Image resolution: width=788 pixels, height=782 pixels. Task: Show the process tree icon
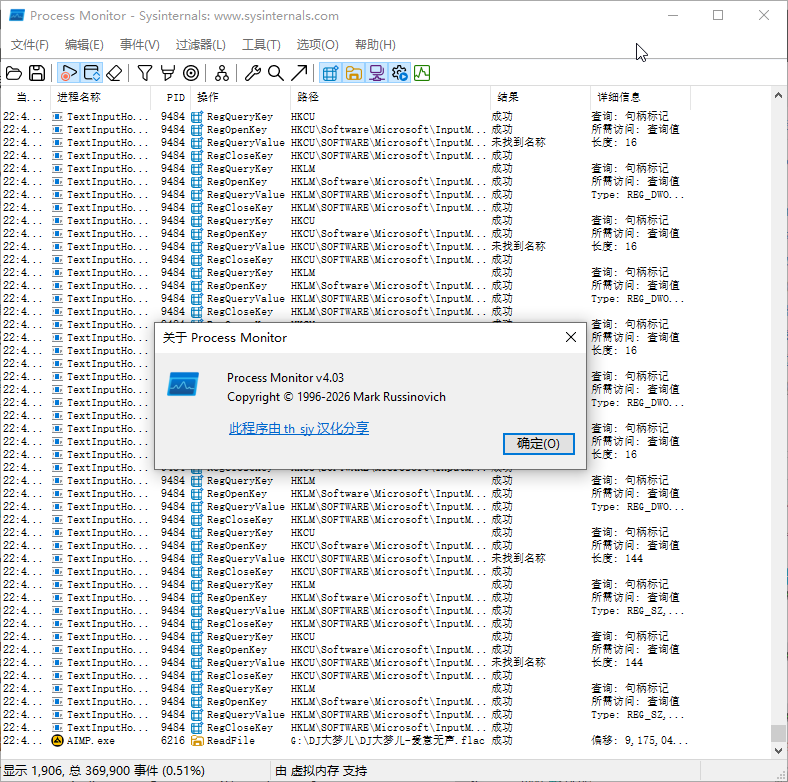222,73
